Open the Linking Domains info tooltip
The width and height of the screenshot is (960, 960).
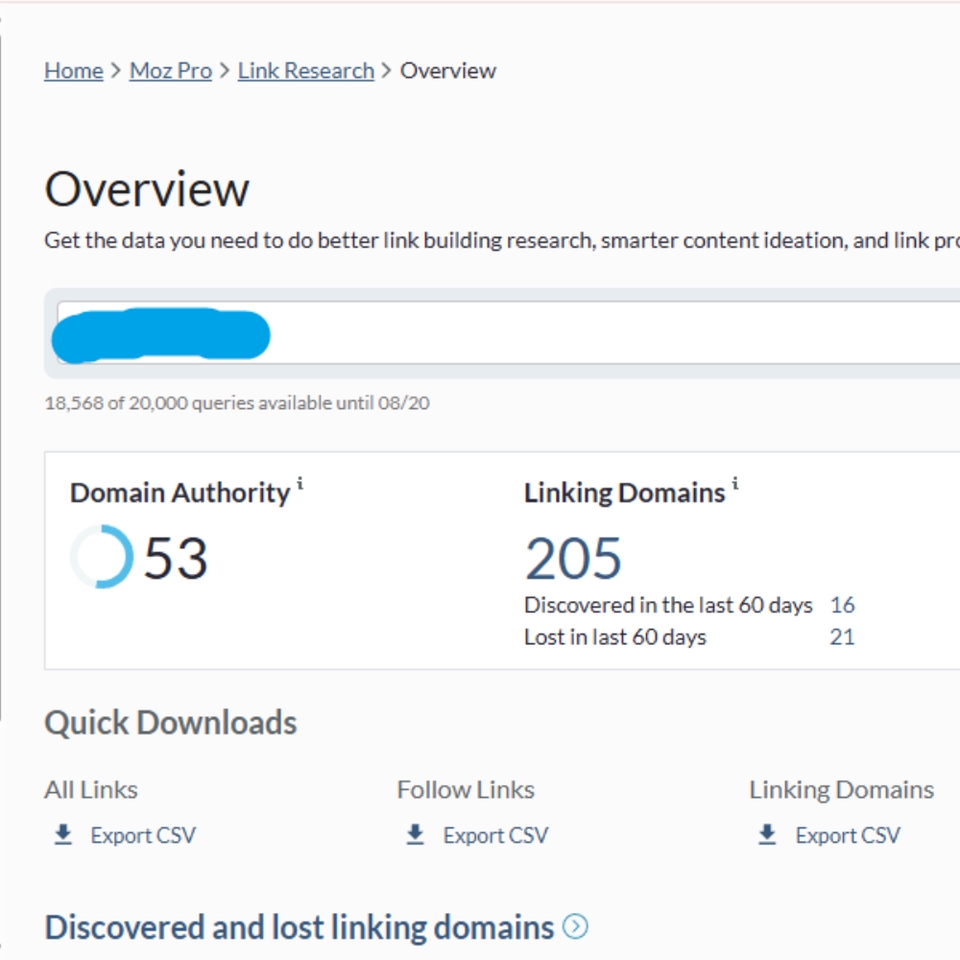tap(736, 483)
